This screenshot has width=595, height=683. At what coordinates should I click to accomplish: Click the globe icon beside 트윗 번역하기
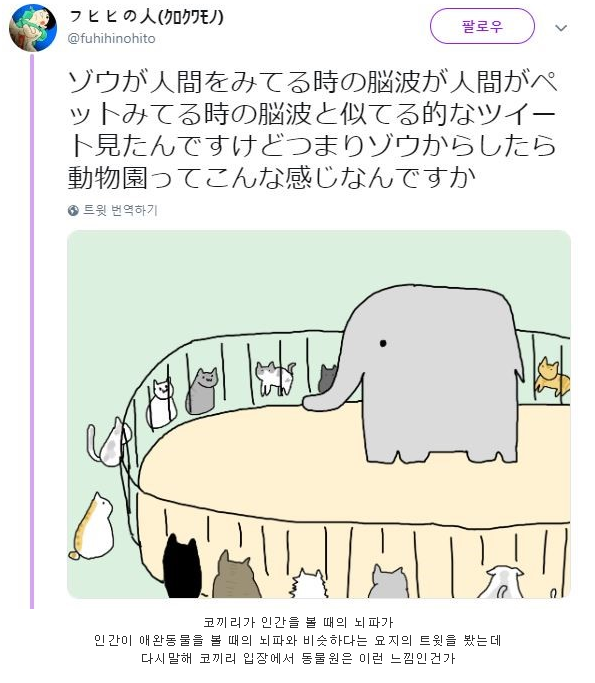[x=73, y=211]
